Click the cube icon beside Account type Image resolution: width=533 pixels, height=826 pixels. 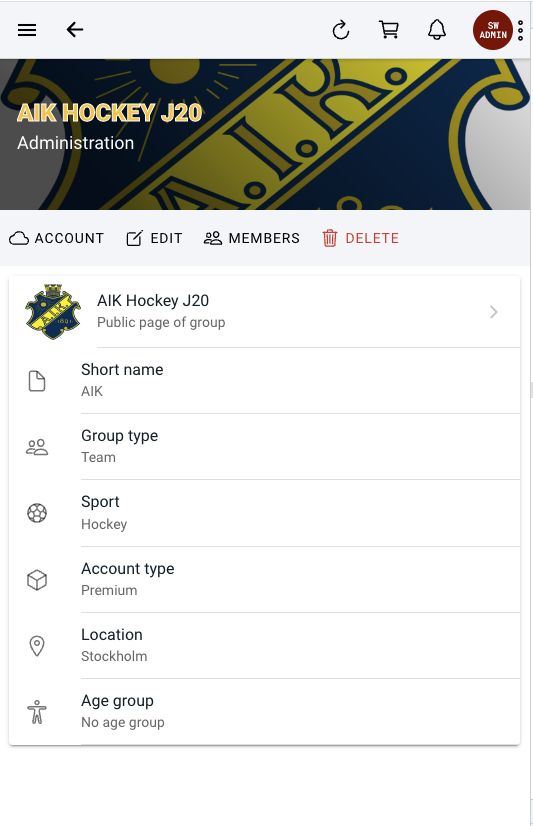coord(37,580)
